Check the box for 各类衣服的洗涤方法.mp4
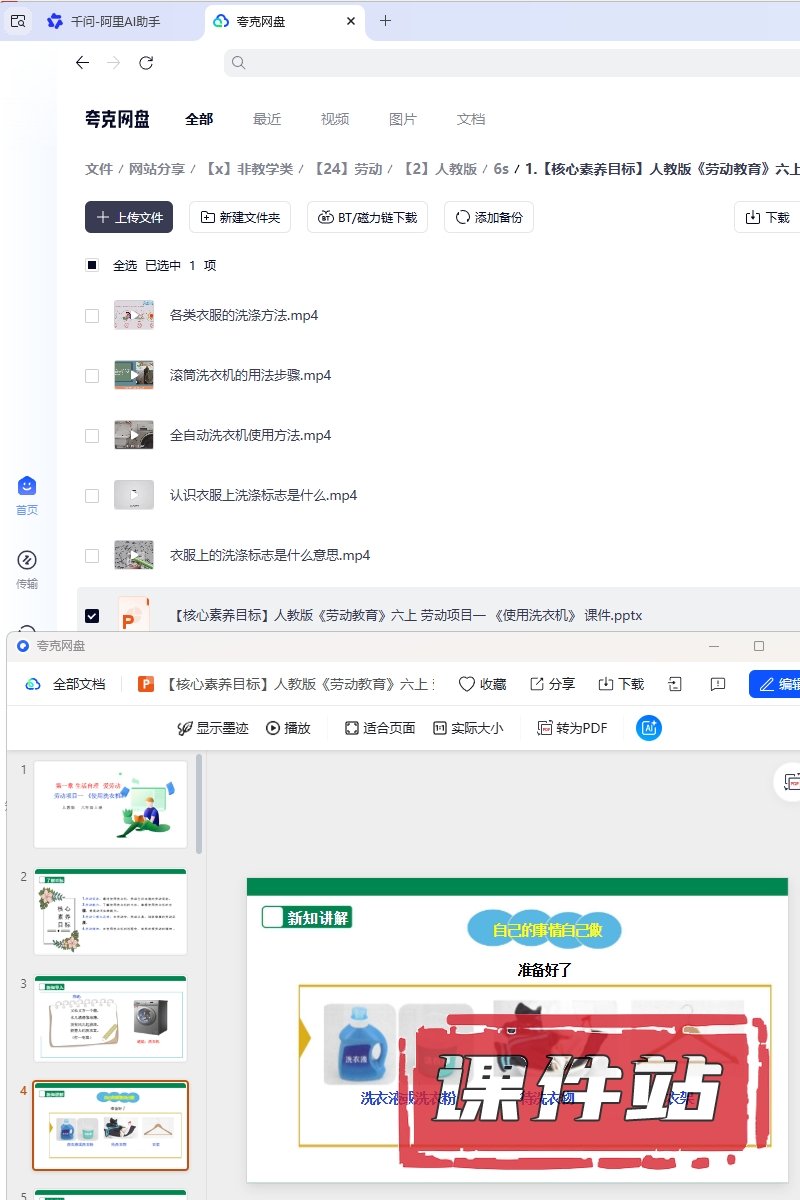This screenshot has width=800, height=1200. pos(92,316)
